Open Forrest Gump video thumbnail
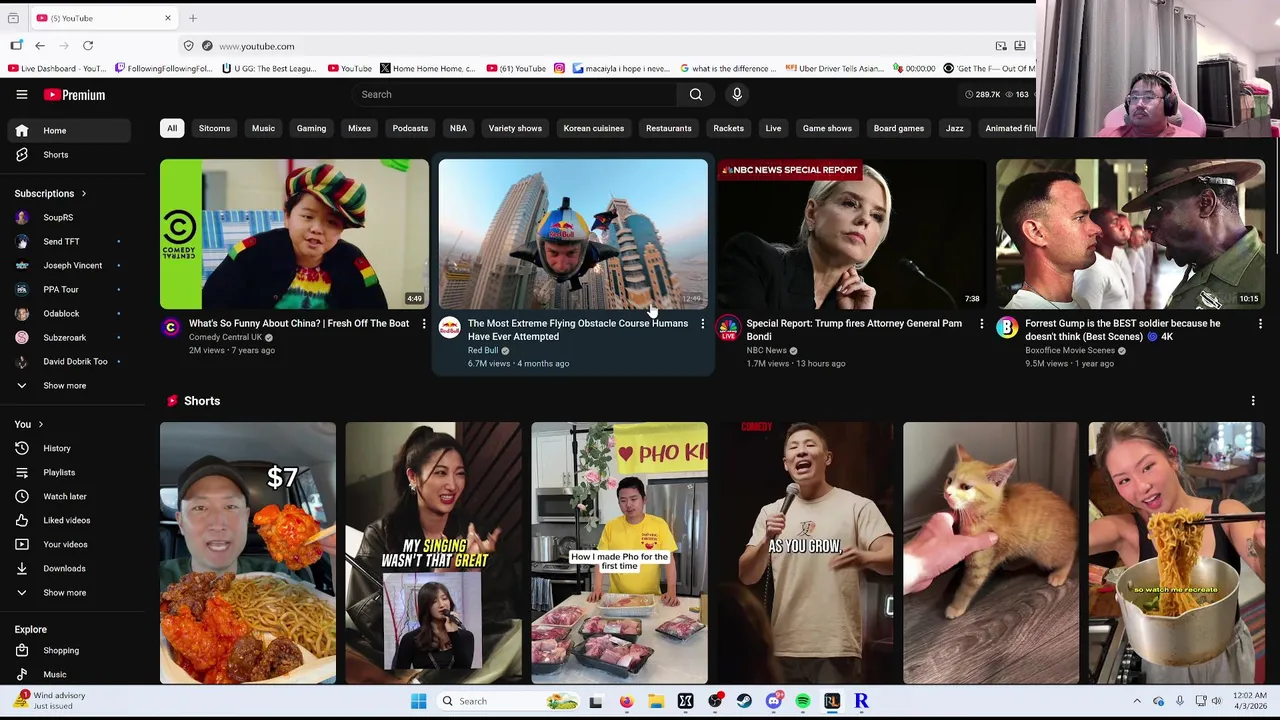Viewport: 1280px width, 720px height. pos(1130,233)
